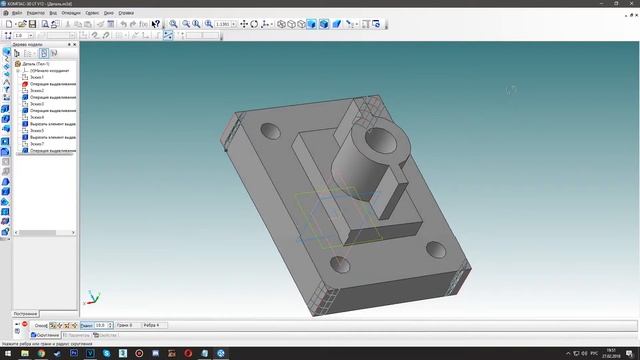
Task: Open the extrusion operation tool in side panel
Action: pyautogui.click(x=5, y=109)
